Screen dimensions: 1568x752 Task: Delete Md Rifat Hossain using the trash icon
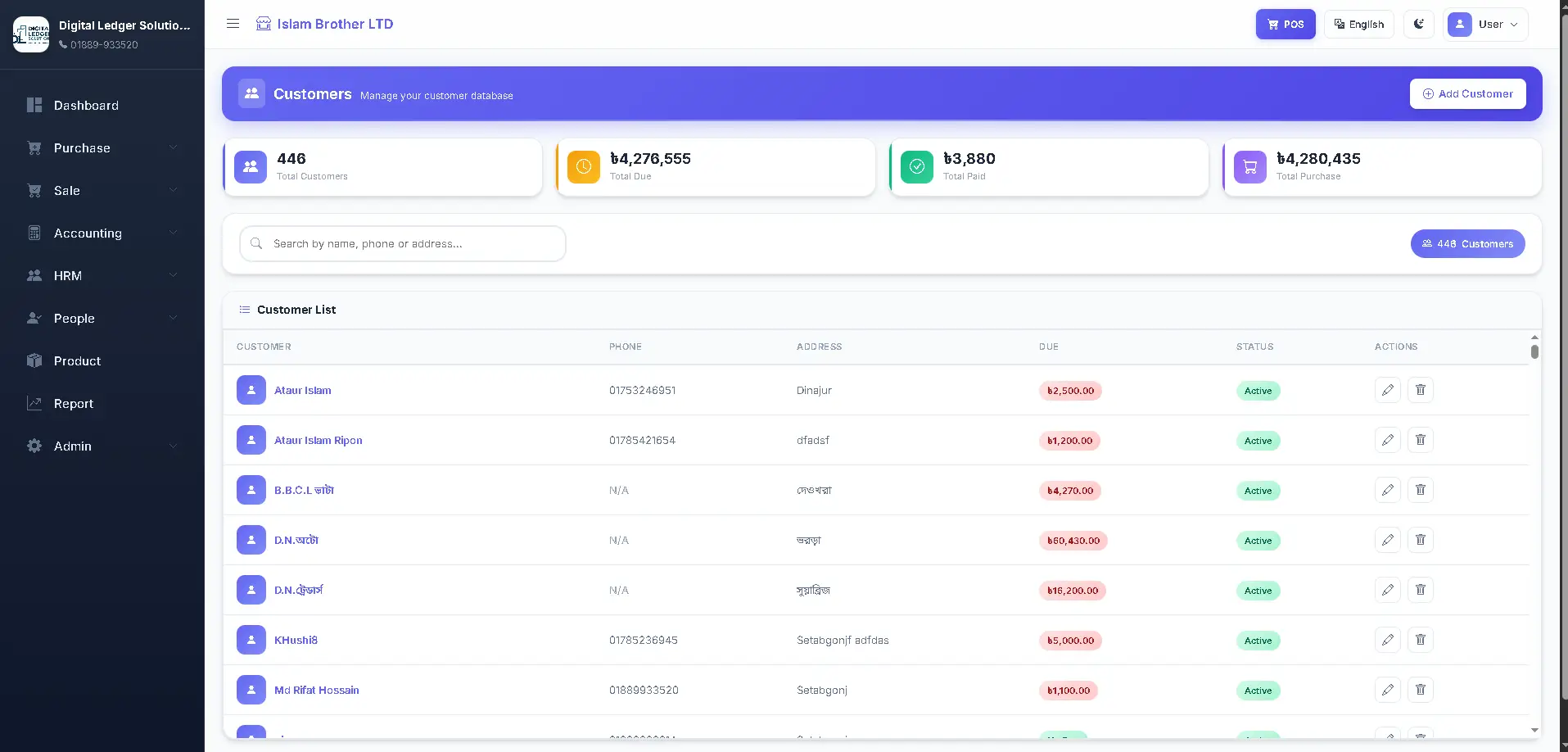[x=1421, y=690]
